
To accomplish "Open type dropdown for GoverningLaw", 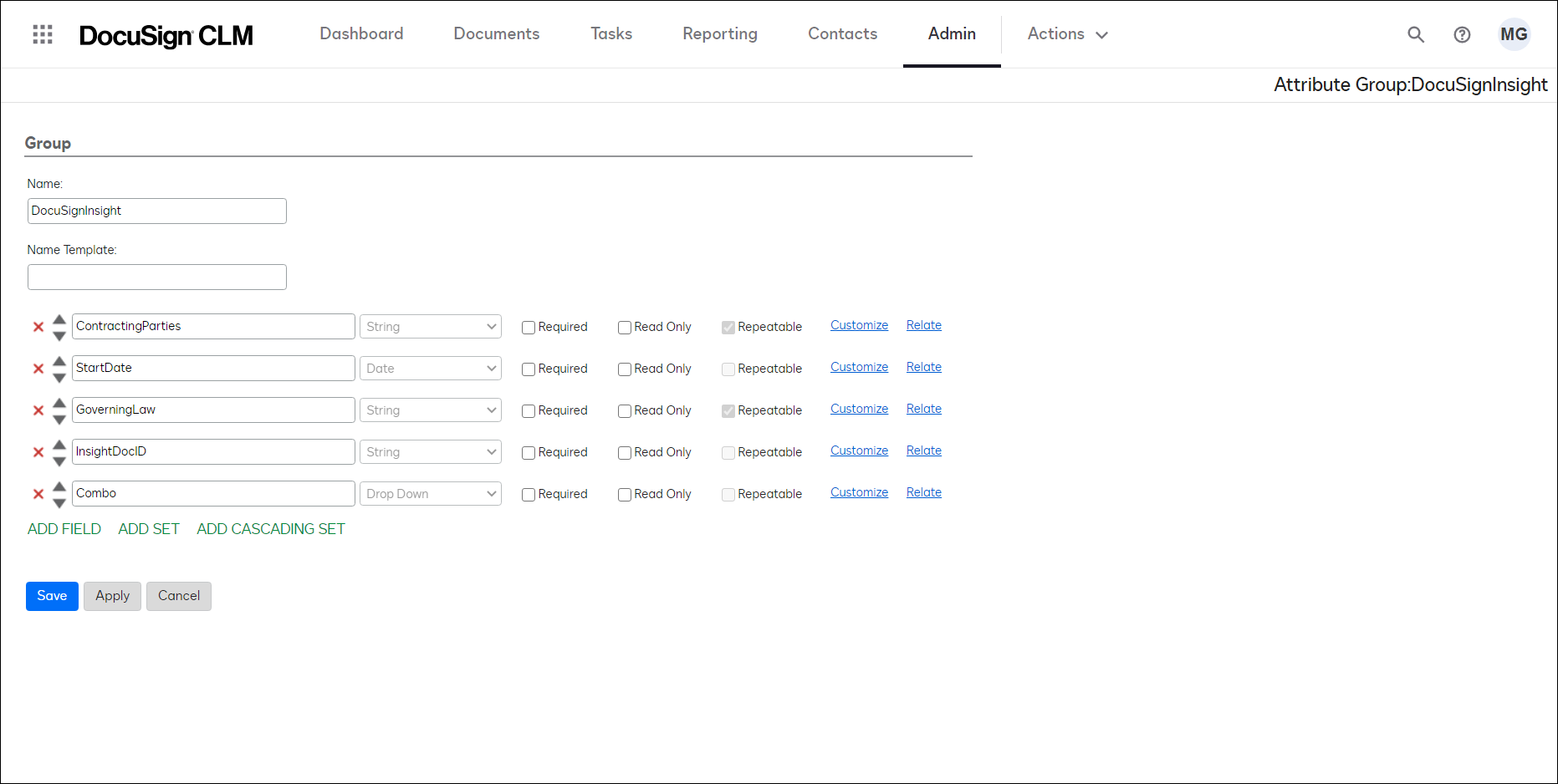I will pyautogui.click(x=431, y=410).
